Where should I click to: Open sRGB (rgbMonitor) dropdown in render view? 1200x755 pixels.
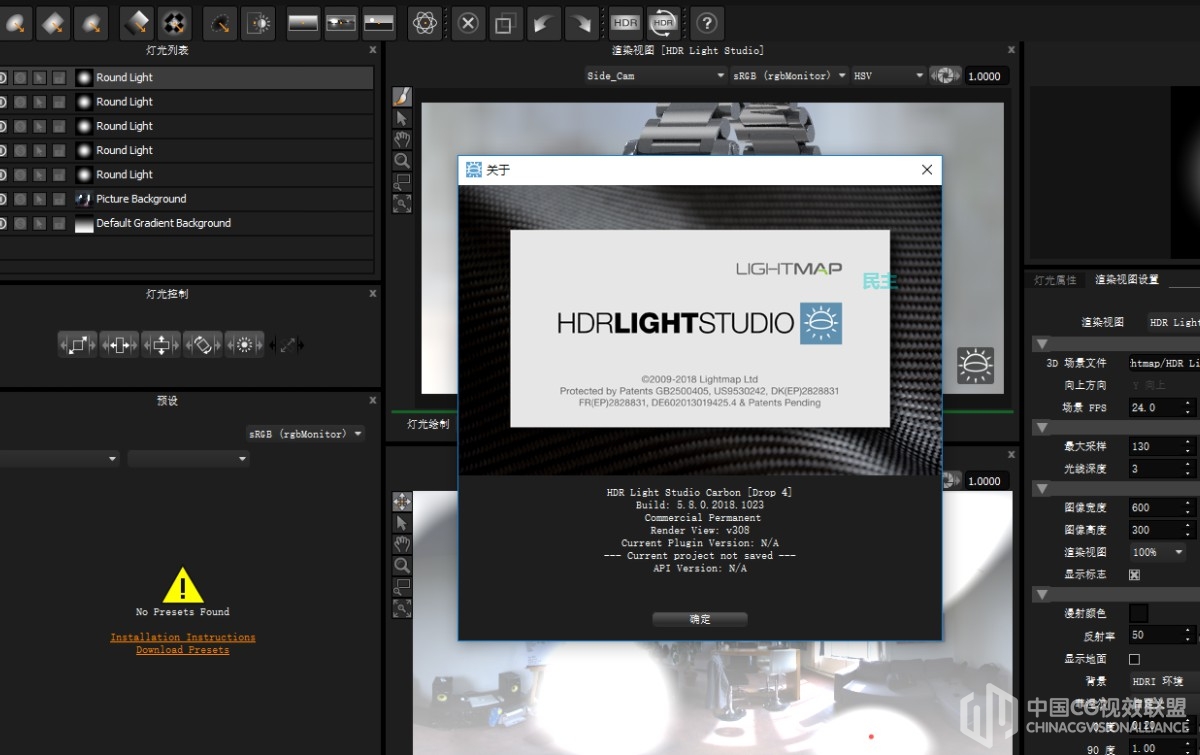coord(789,76)
